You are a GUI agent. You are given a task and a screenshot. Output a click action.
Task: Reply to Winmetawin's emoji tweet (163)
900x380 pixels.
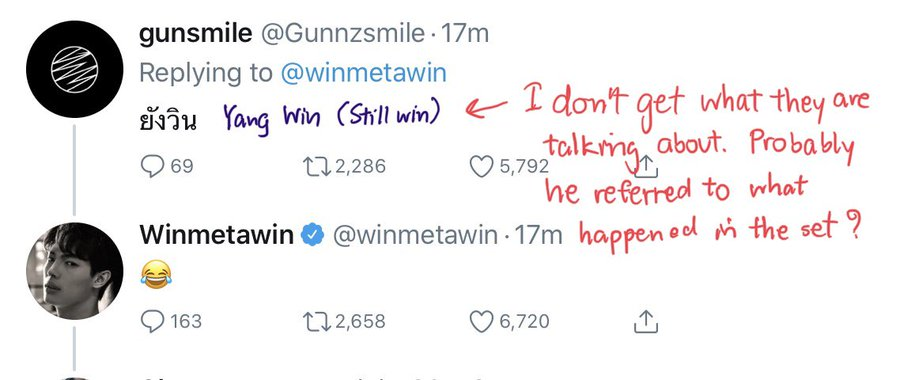pos(171,321)
